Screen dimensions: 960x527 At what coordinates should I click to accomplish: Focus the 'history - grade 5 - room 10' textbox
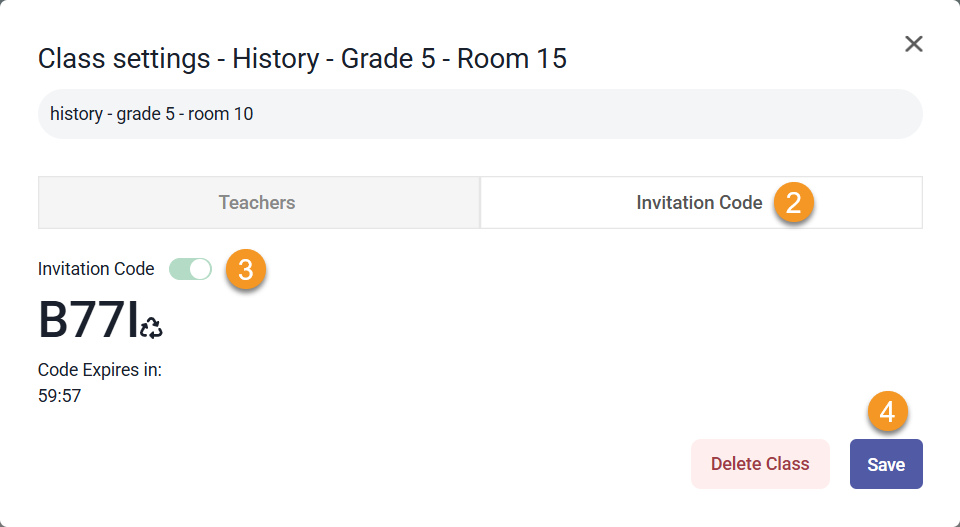click(480, 114)
